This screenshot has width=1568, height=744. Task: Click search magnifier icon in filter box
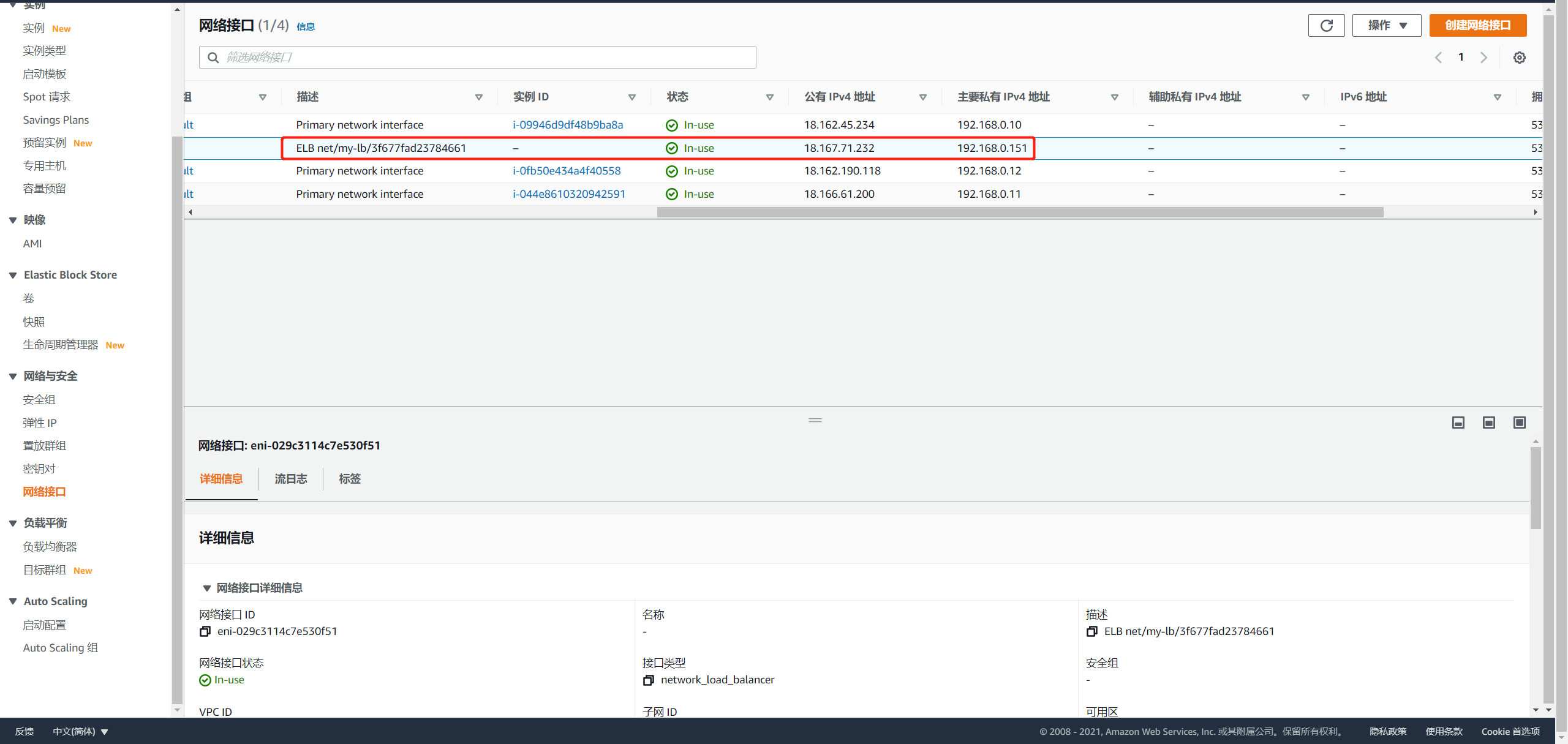[213, 58]
